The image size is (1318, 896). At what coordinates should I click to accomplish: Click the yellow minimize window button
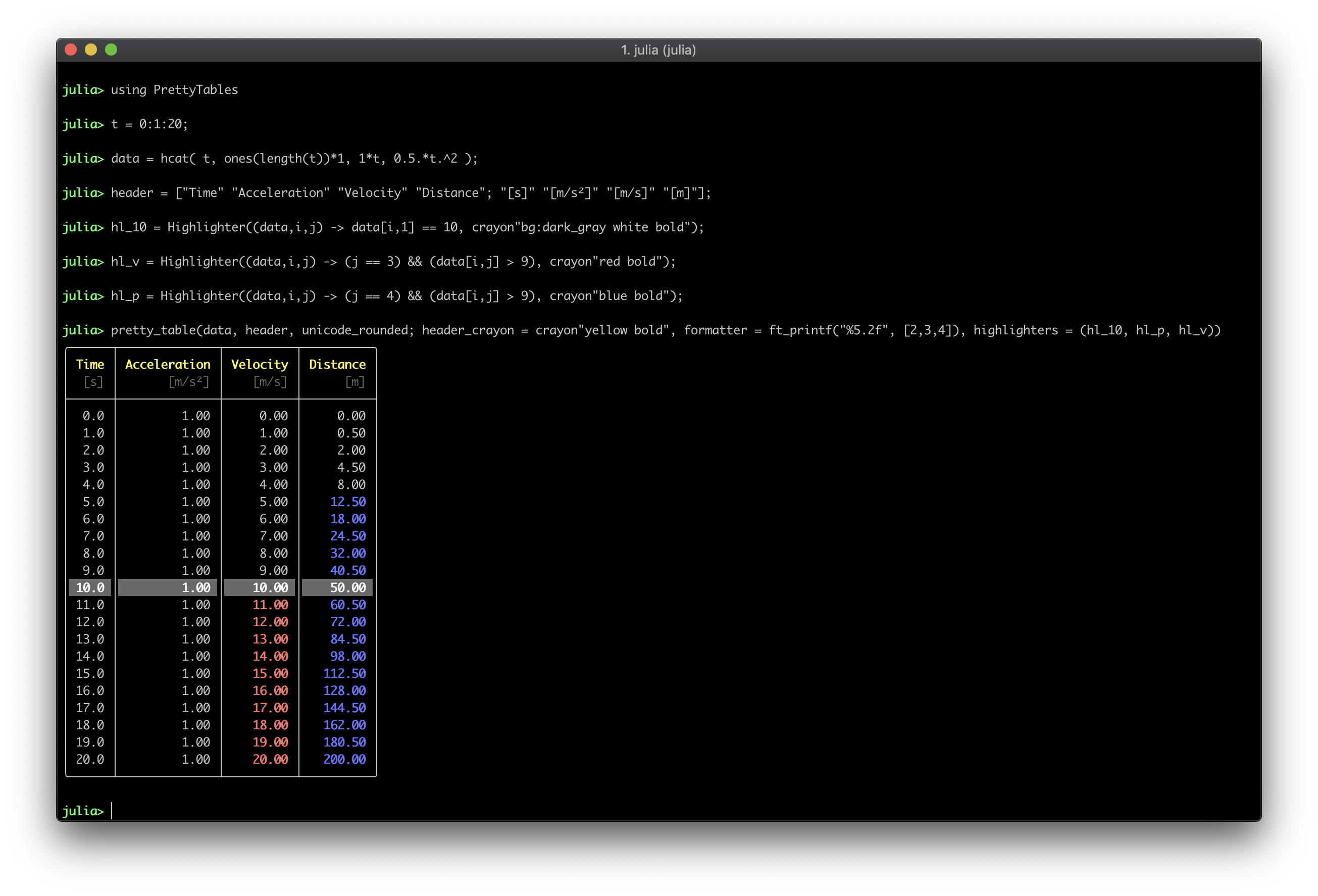coord(91,50)
